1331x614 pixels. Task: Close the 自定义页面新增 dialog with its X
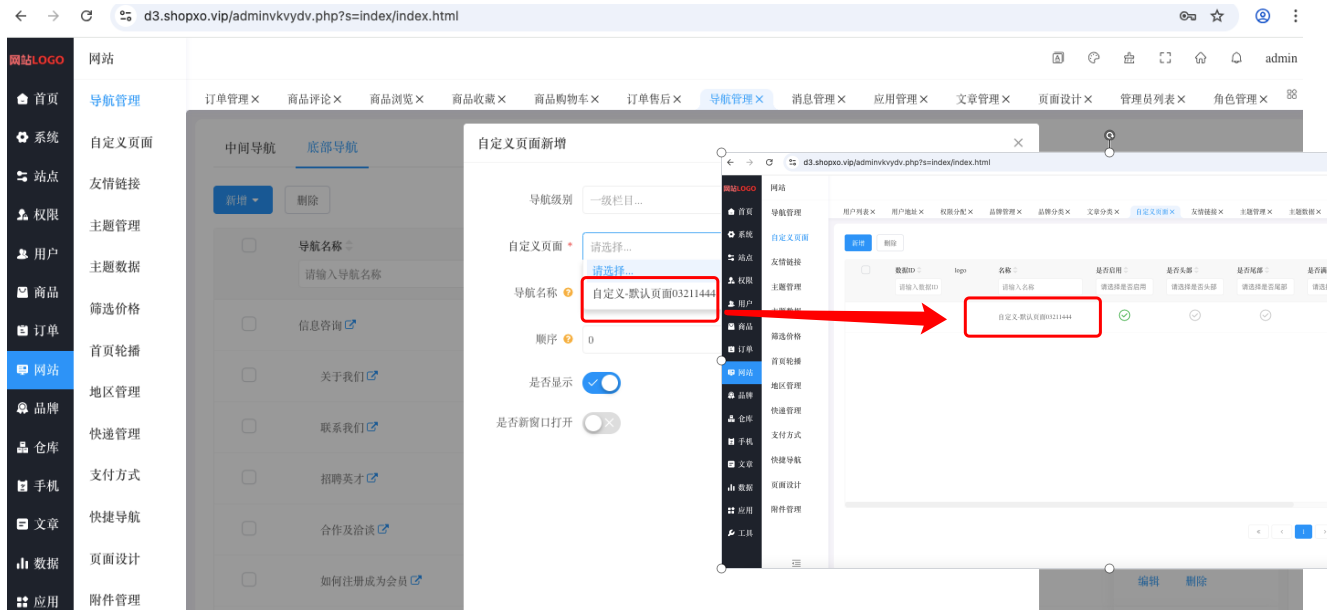(1018, 144)
